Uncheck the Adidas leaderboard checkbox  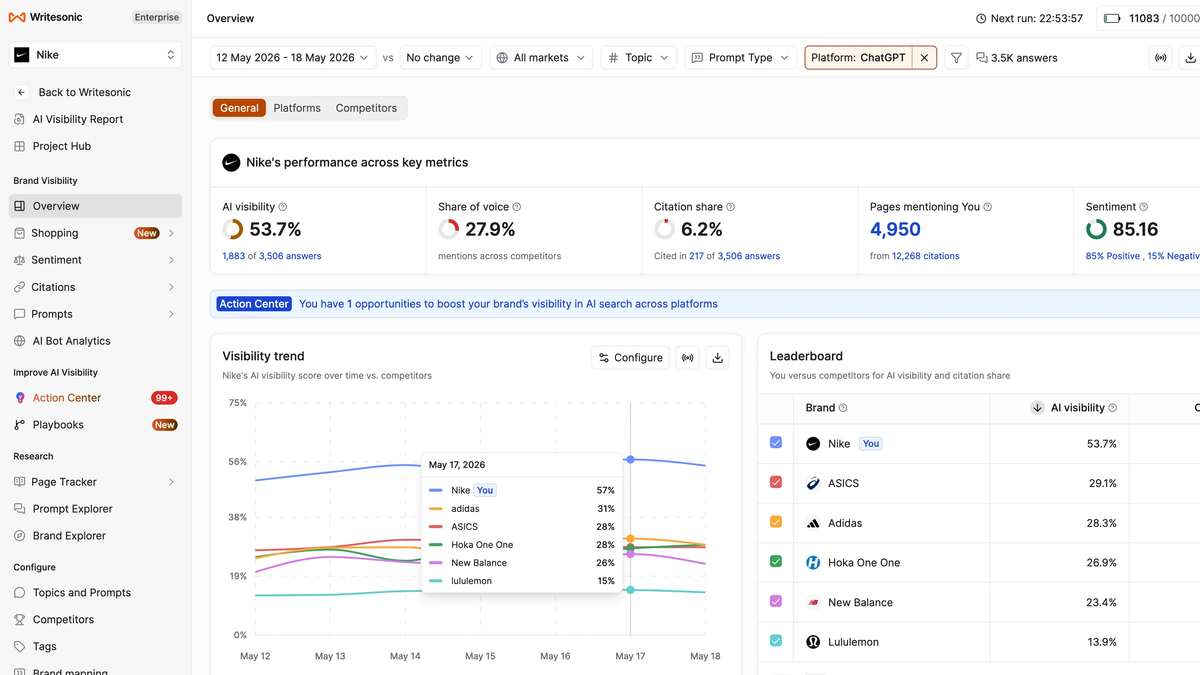[776, 522]
